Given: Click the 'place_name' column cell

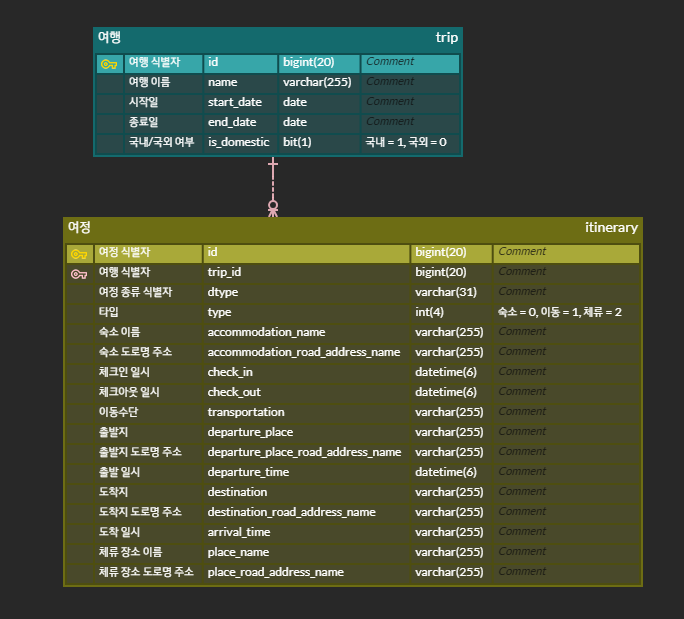Looking at the screenshot, I should pos(307,553).
